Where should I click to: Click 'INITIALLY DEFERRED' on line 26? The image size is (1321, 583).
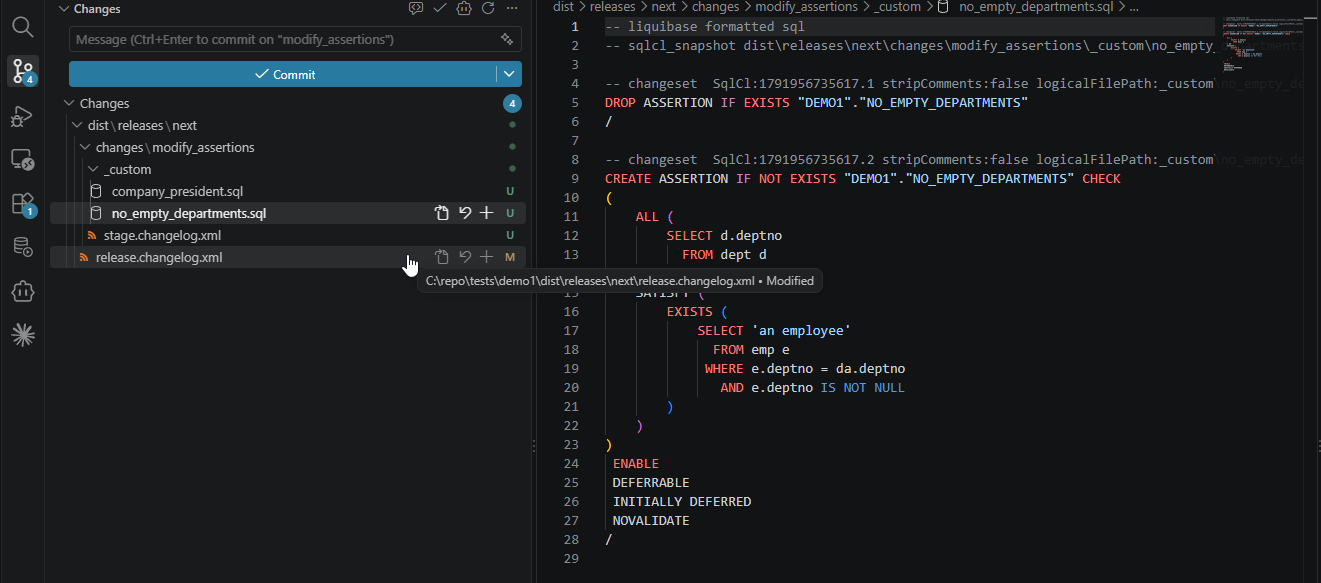[x=682, y=501]
